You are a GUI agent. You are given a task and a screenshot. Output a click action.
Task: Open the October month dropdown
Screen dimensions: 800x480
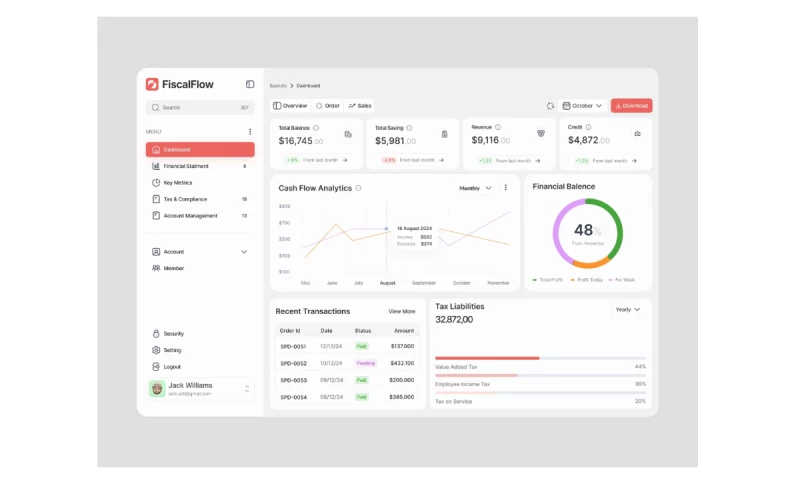point(582,106)
